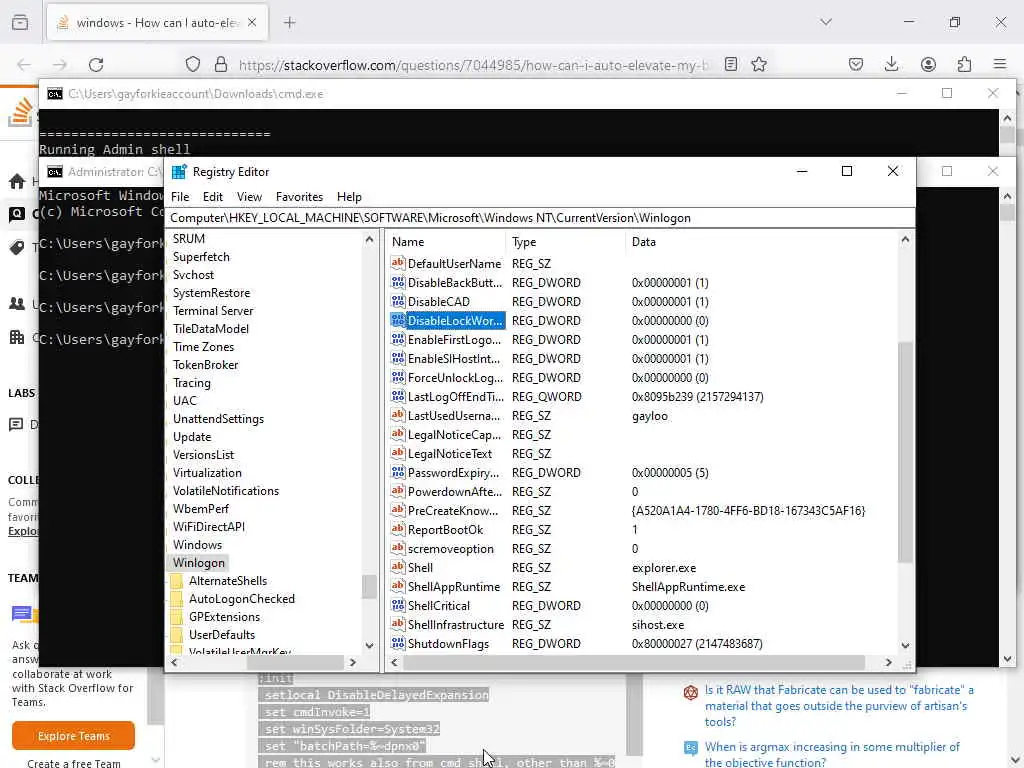
Task: Select the PasswordExpiry DWORD icon
Action: 398,472
